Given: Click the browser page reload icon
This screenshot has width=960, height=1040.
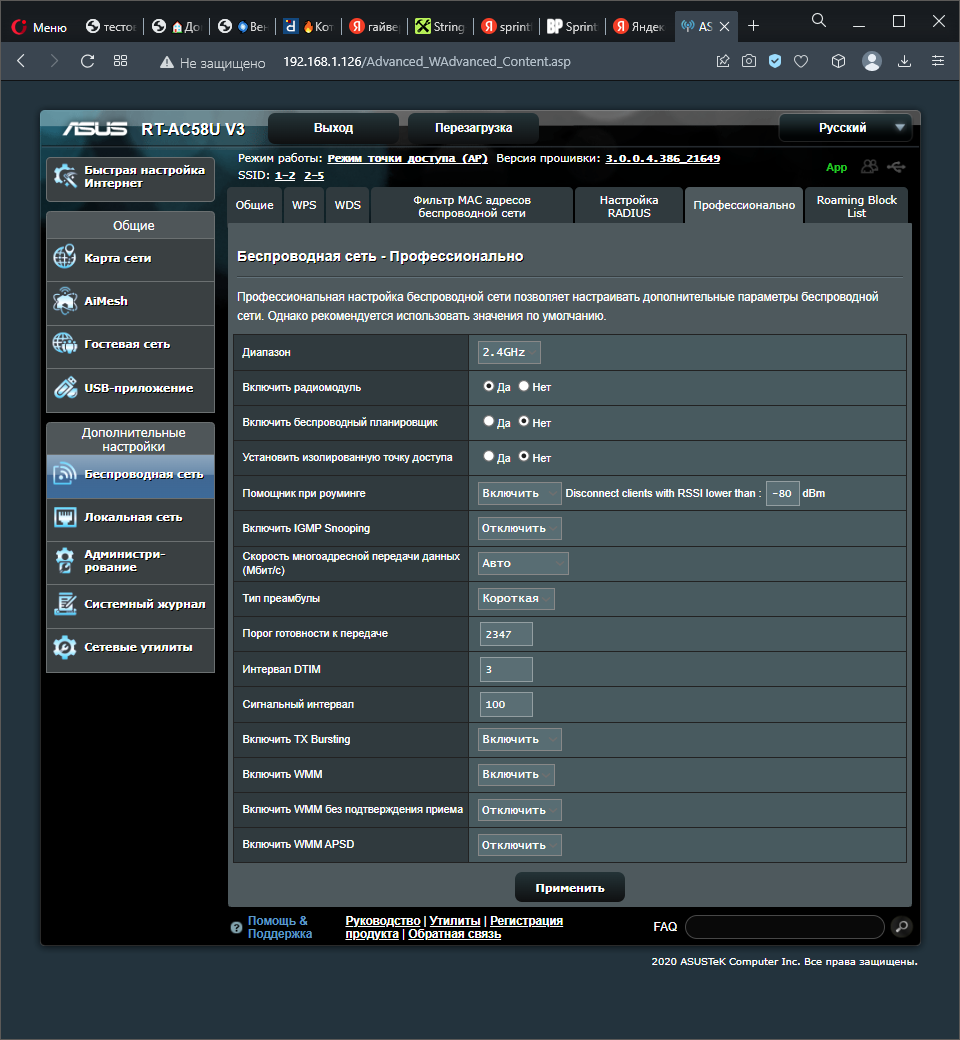Looking at the screenshot, I should tap(87, 61).
